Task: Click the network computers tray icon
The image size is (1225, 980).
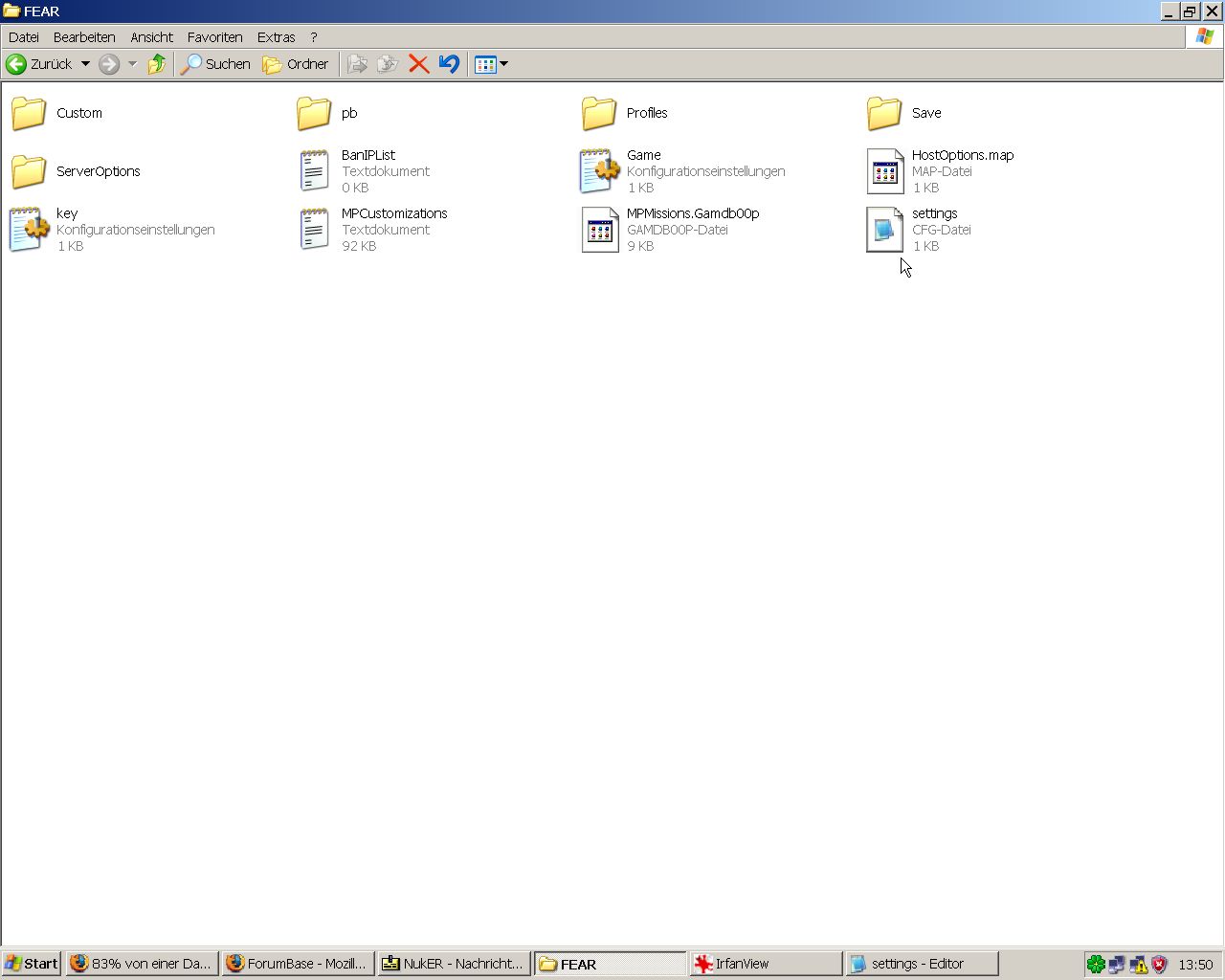Action: (1117, 965)
